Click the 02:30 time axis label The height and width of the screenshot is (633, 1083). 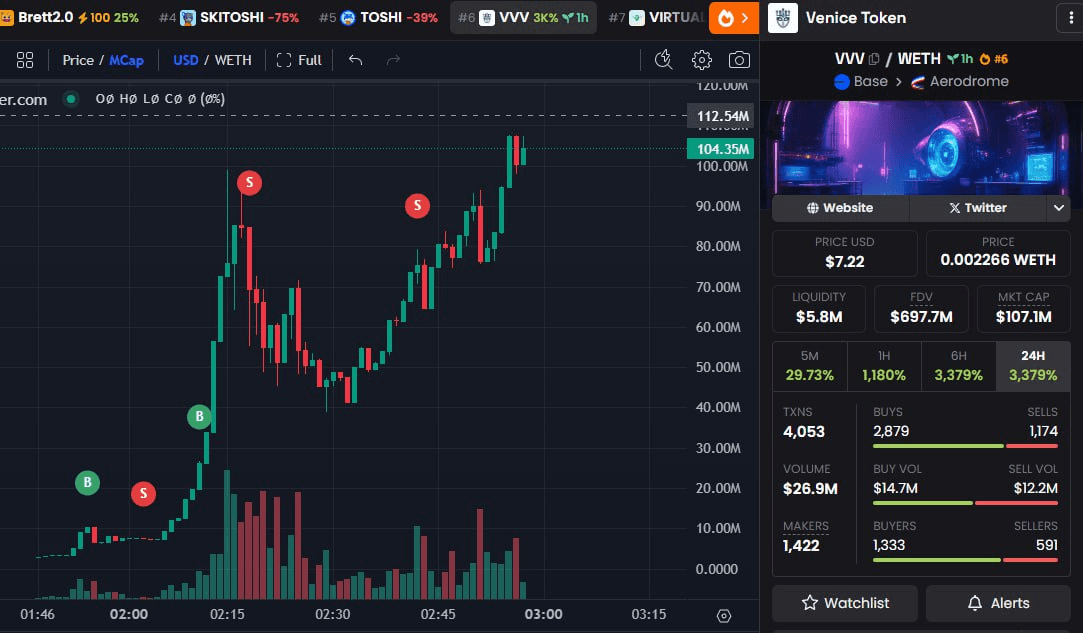point(332,614)
